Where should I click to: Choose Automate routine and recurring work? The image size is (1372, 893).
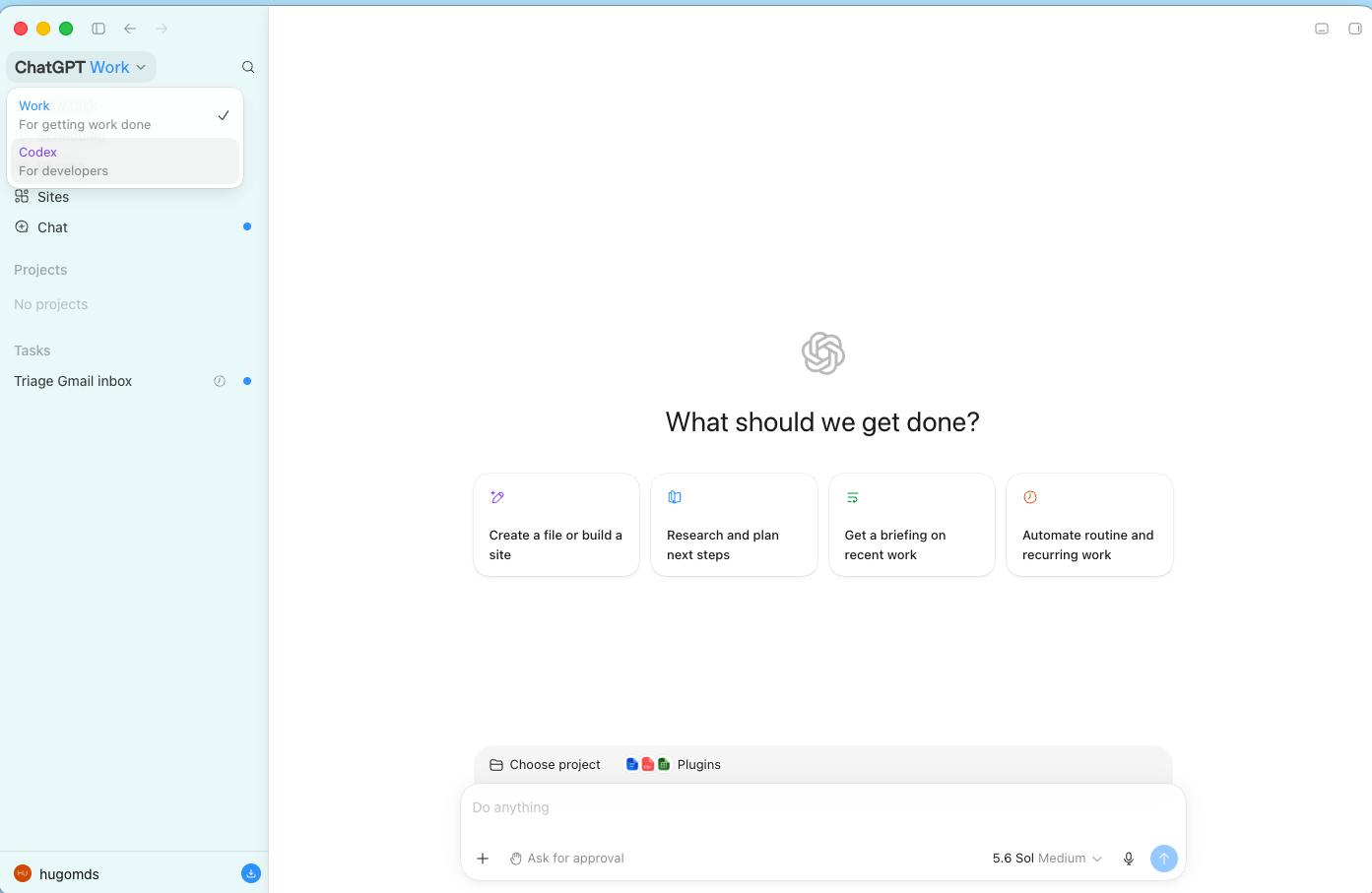tap(1089, 525)
